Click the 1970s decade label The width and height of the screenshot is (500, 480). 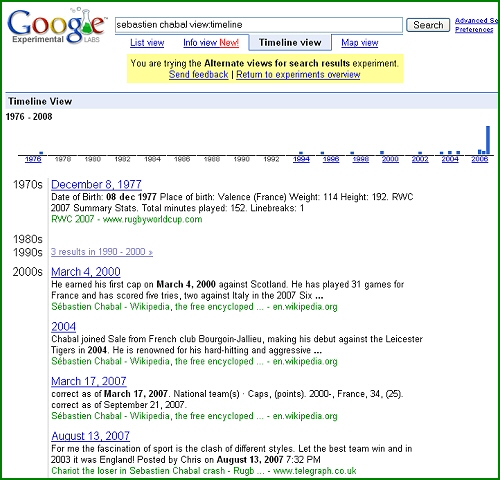click(x=28, y=184)
